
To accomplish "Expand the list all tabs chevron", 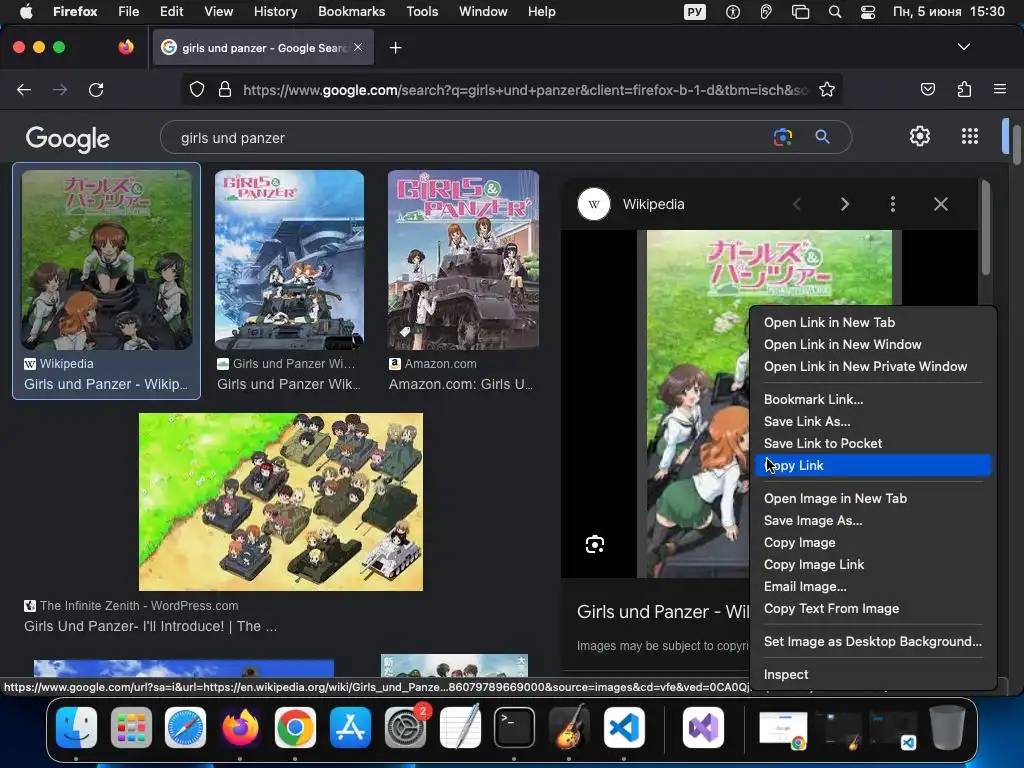I will click(963, 47).
